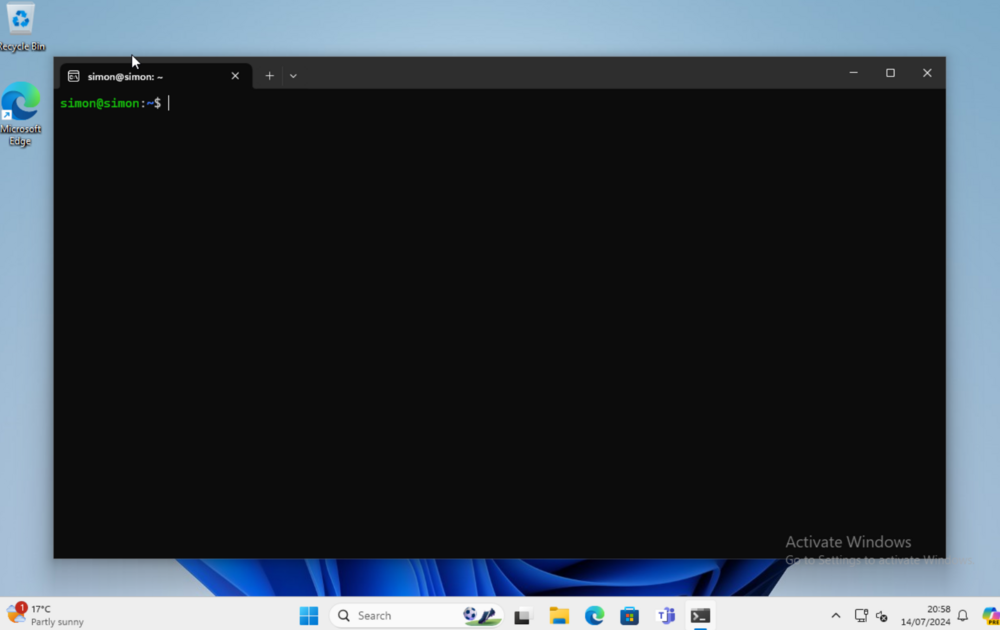
Task: Select the simon@simon: ~ terminal tab
Action: pyautogui.click(x=156, y=76)
